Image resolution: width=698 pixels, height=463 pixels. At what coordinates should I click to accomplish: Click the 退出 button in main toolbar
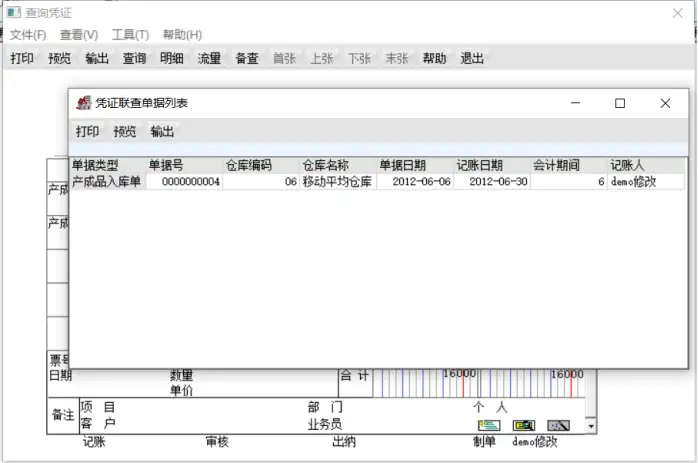pyautogui.click(x=472, y=58)
